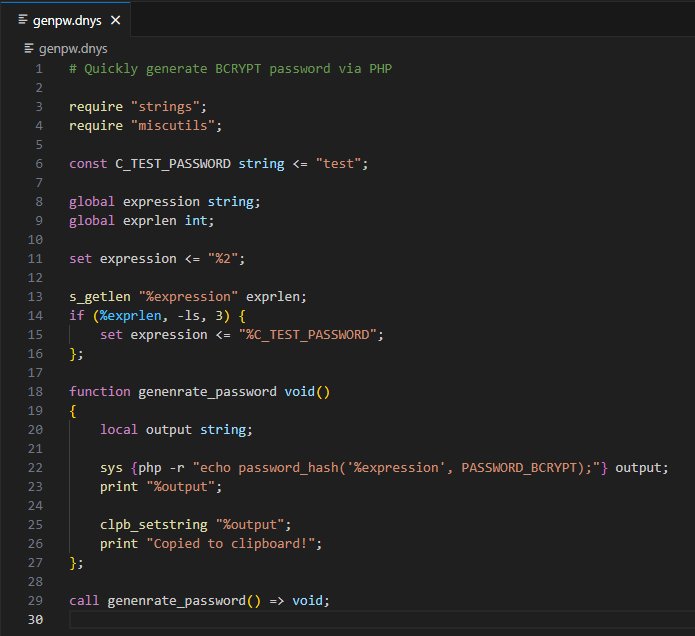
Task: Click line number 30 in the gutter
Action: pos(35,619)
